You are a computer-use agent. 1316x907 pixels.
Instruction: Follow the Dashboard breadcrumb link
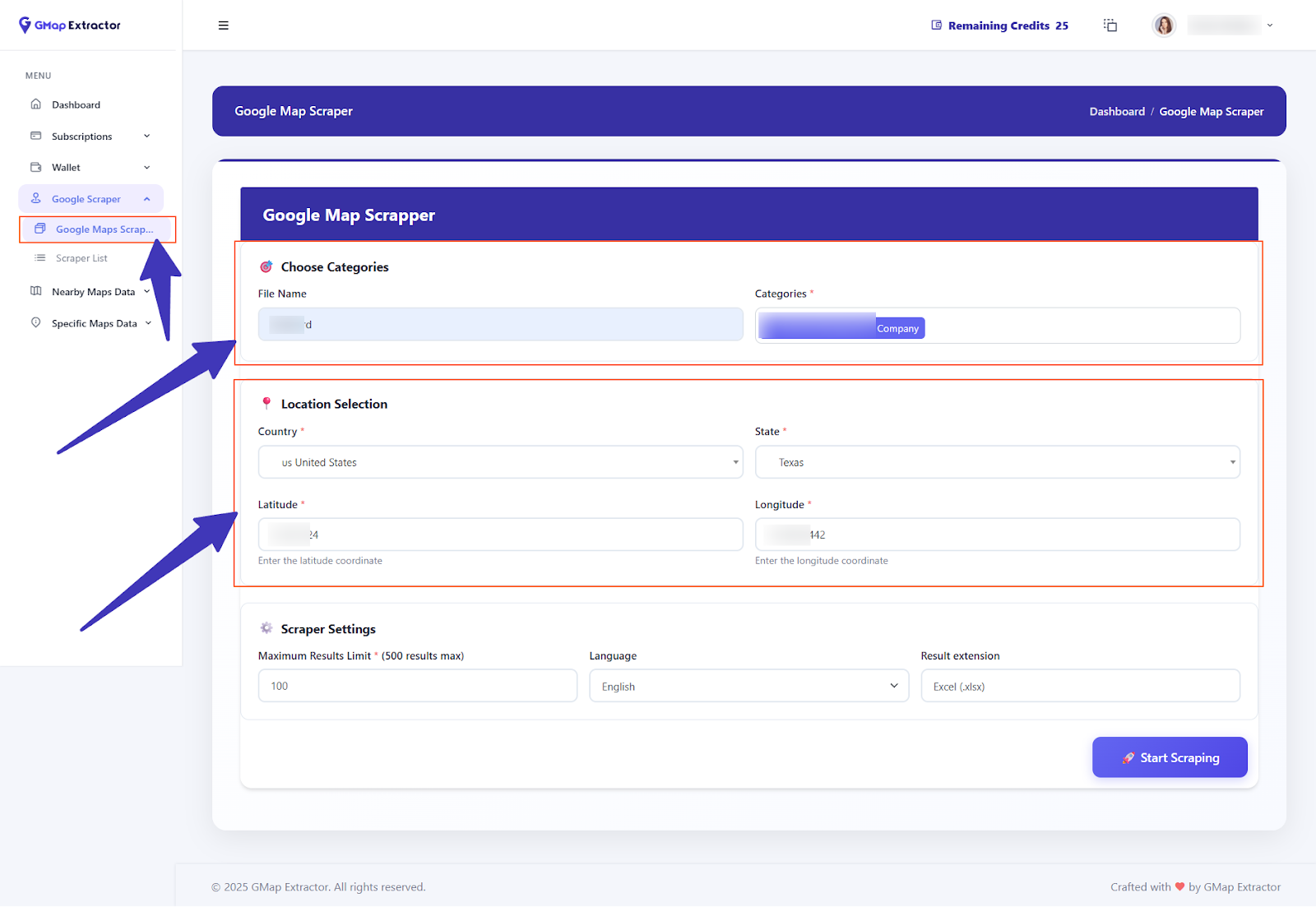point(1116,112)
